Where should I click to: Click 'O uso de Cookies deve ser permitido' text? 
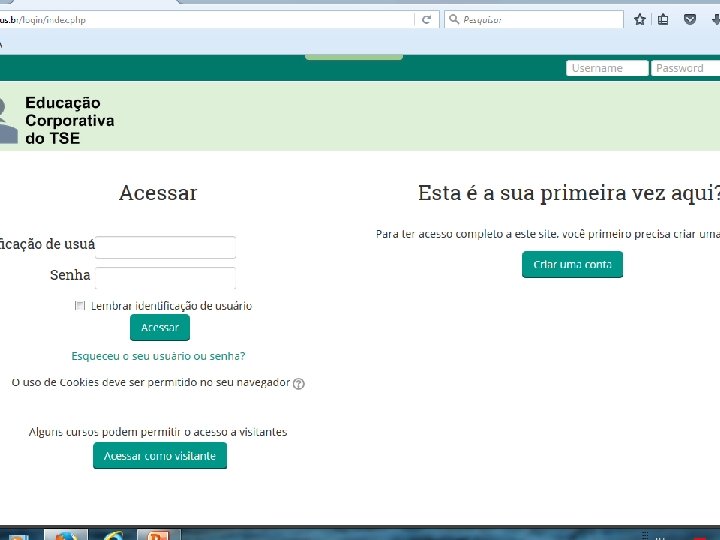[x=151, y=382]
